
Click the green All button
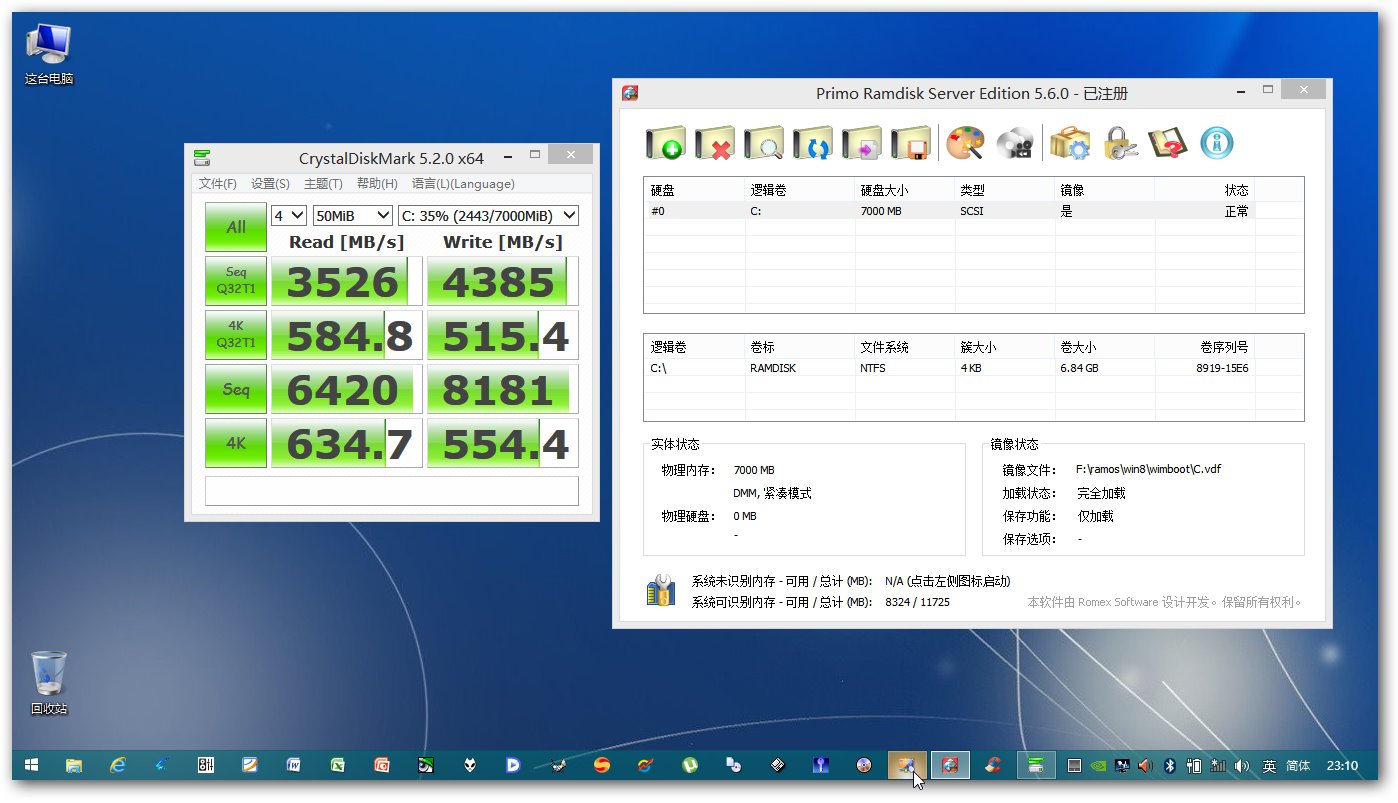236,227
